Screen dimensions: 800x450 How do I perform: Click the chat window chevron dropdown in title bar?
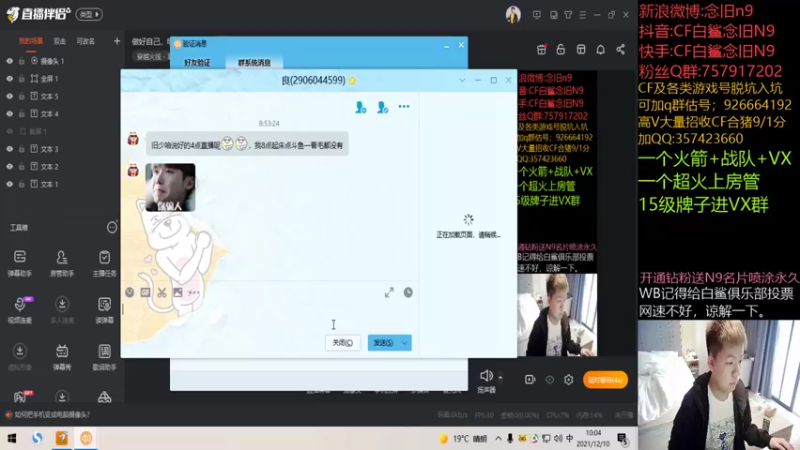coord(462,80)
